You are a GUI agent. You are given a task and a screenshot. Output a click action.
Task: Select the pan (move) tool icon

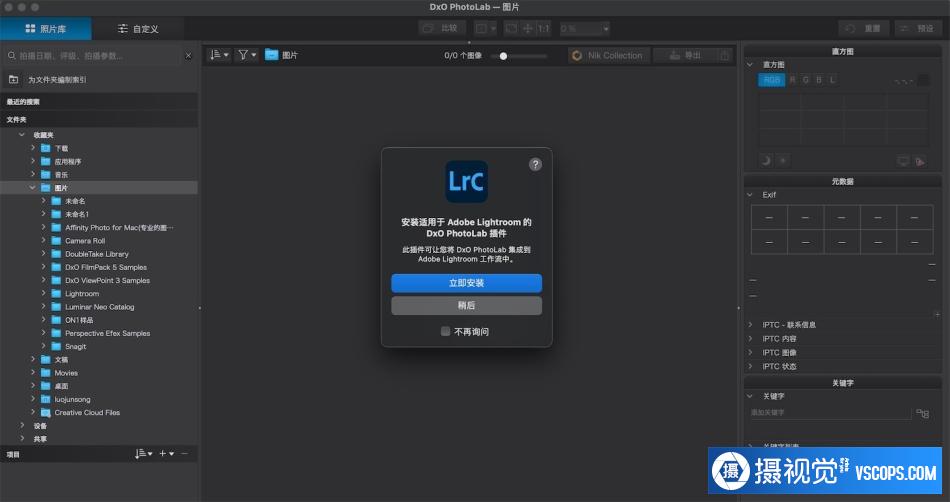[528, 28]
